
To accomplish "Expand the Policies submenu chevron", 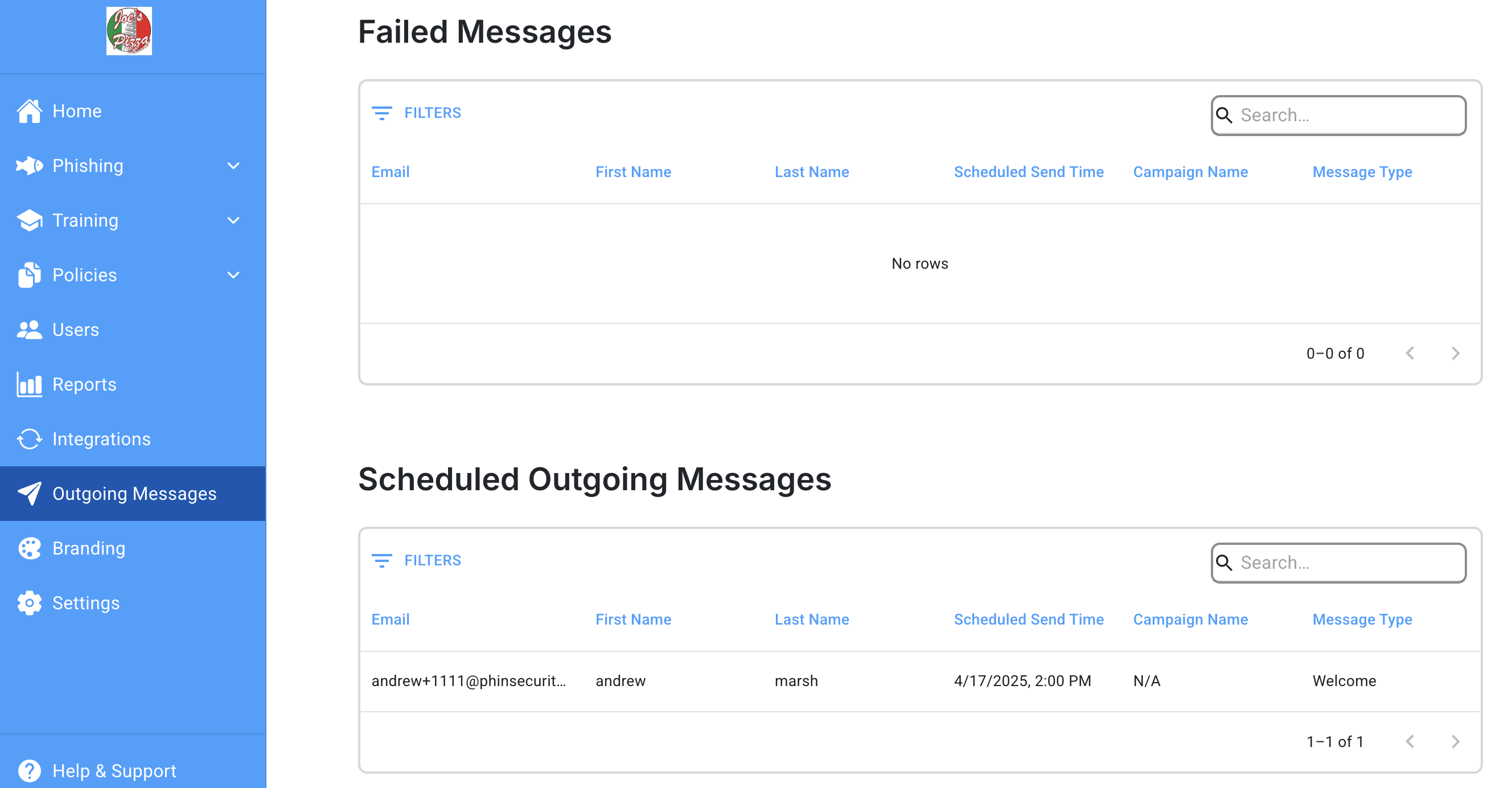I will coord(233,276).
